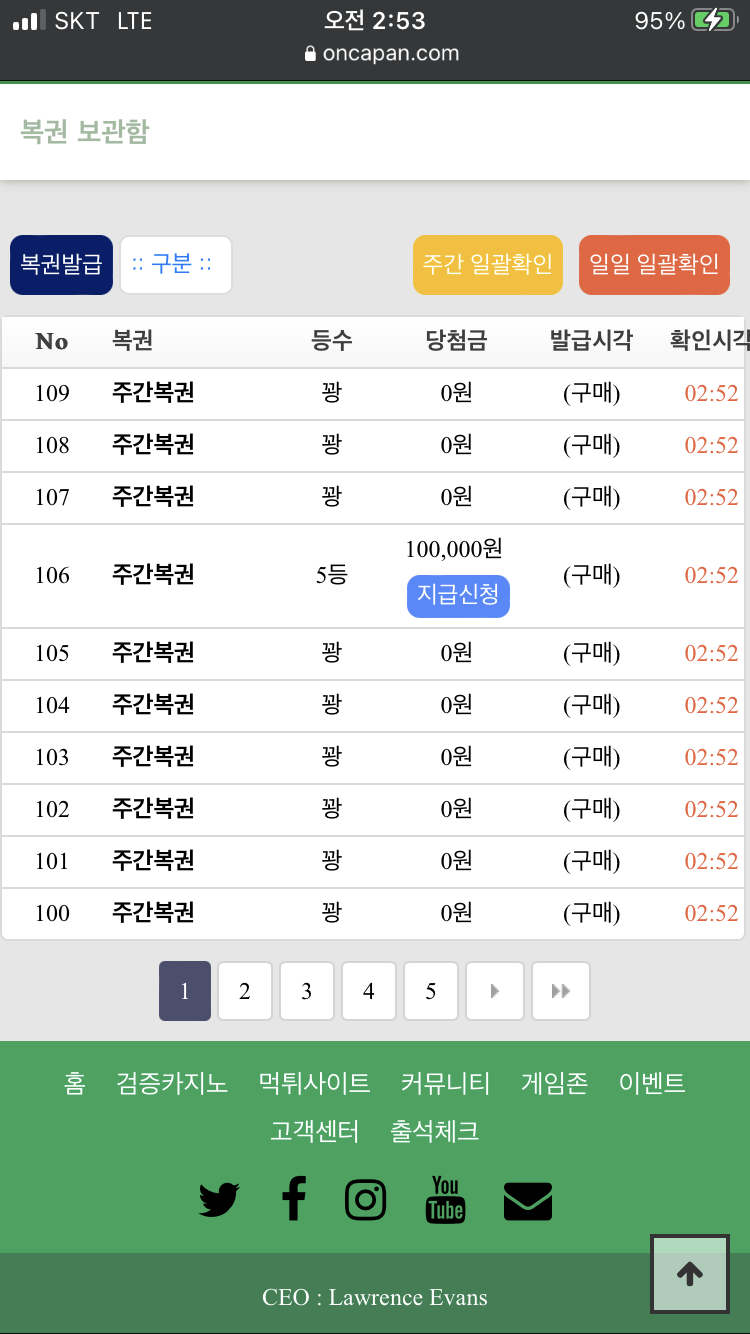750x1334 pixels.
Task: Open the Facebook icon in footer
Action: pyautogui.click(x=293, y=1198)
